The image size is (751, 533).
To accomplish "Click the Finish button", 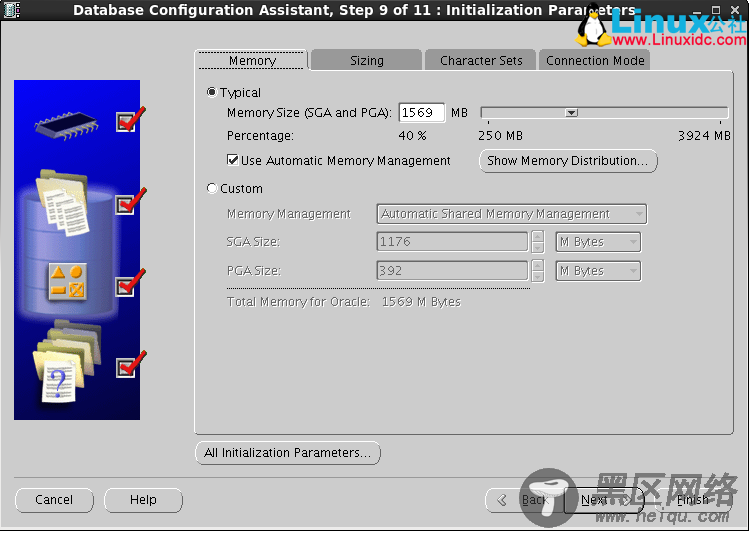I will tap(693, 500).
